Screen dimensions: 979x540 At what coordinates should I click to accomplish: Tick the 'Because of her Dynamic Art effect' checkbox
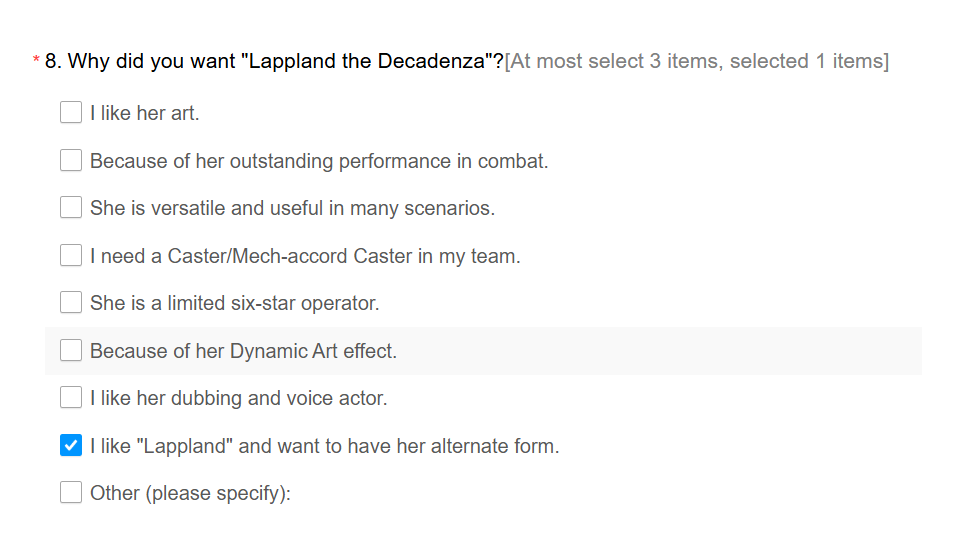[x=71, y=350]
